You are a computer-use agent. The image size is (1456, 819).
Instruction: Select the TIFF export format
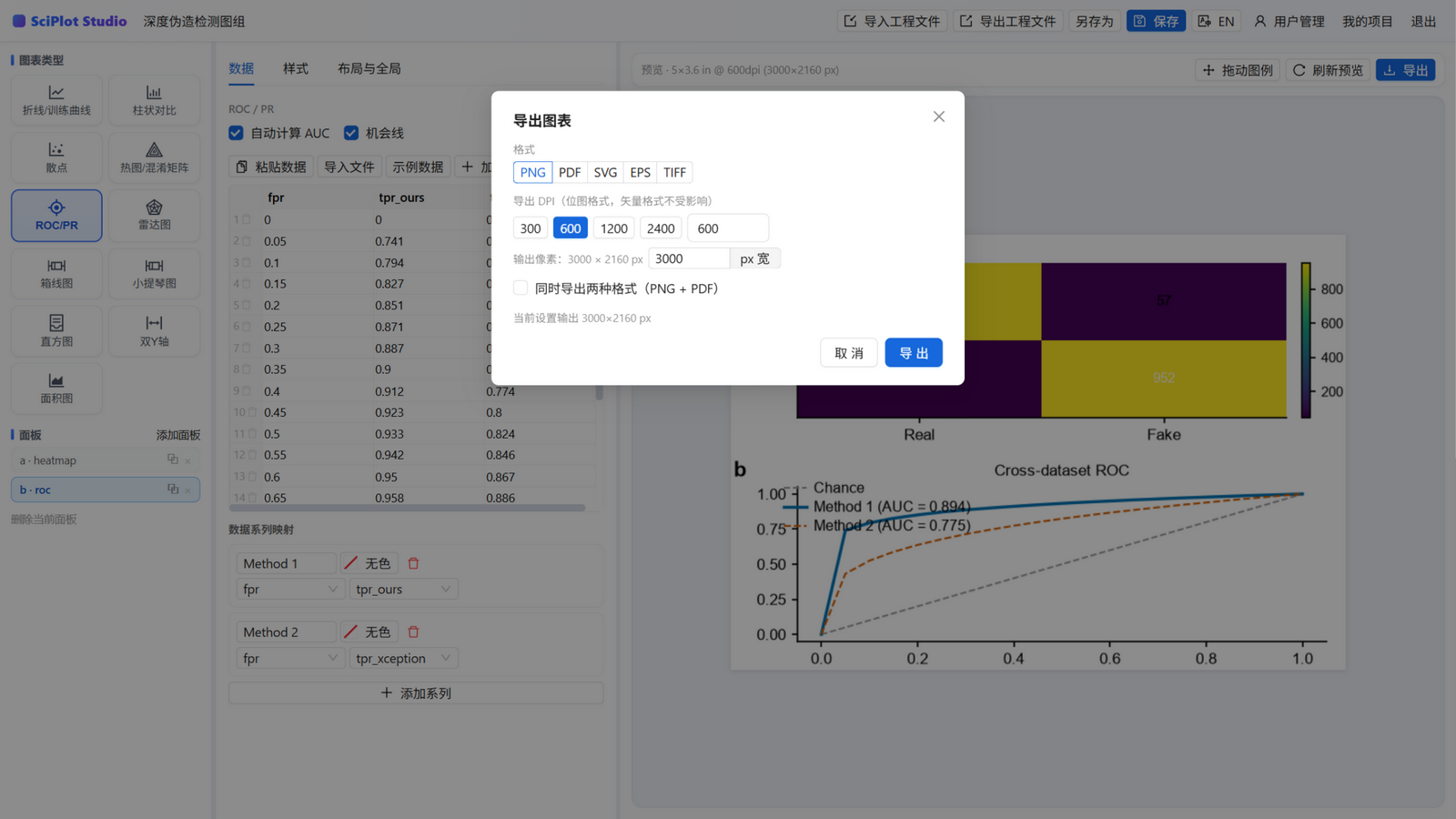674,172
